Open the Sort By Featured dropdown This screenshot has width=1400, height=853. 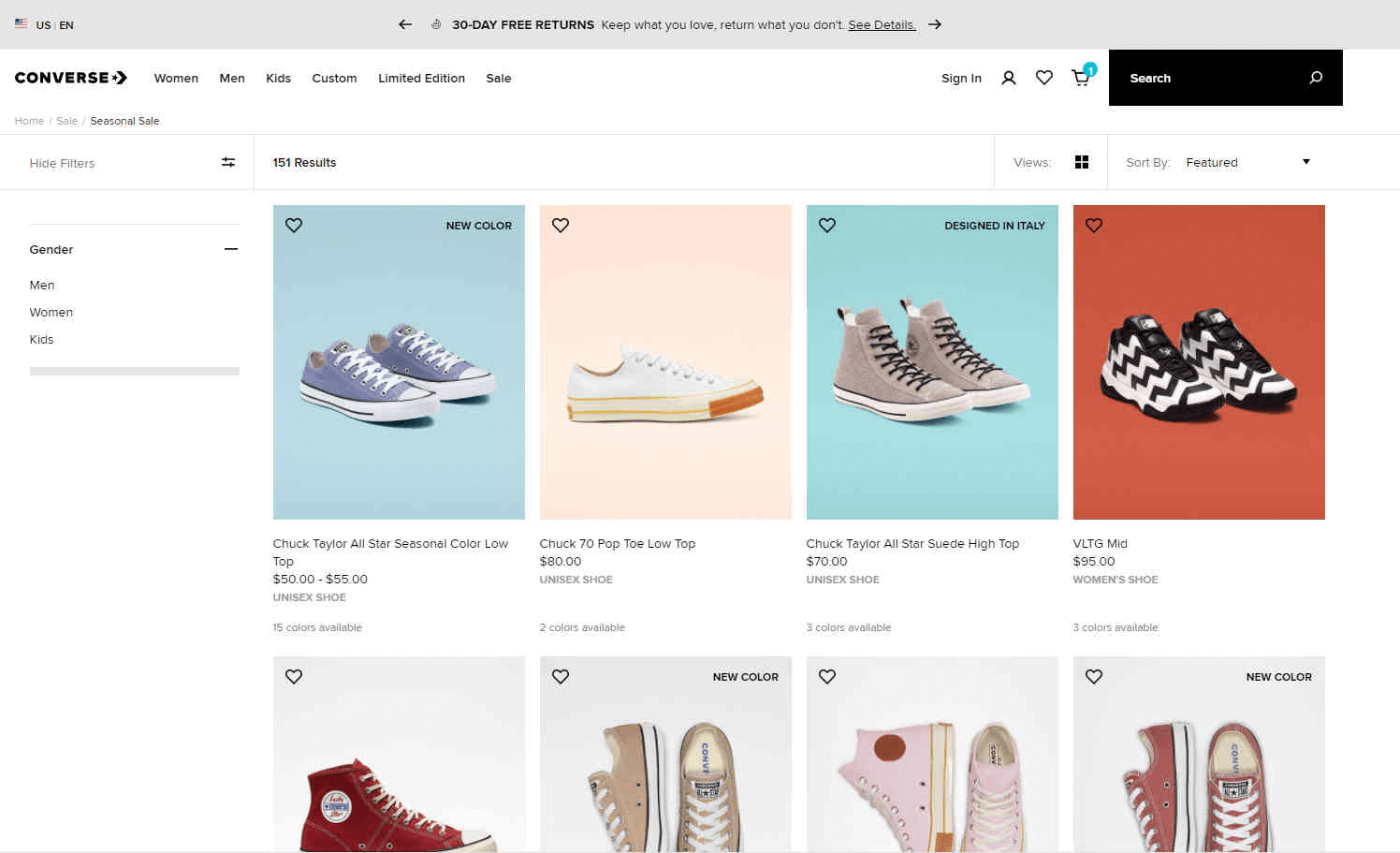point(1247,162)
